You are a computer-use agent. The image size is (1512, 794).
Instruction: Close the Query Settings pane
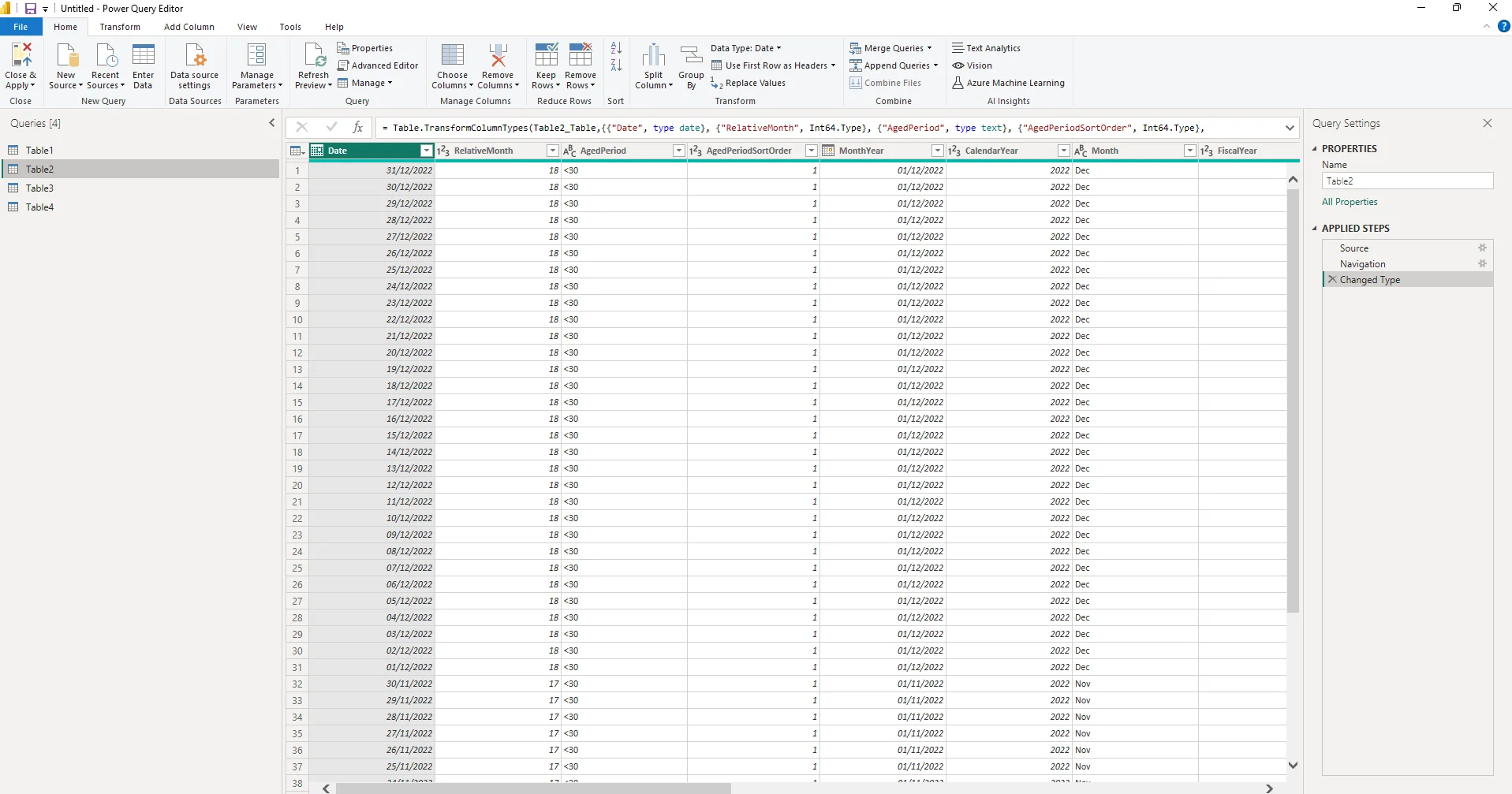click(x=1488, y=123)
